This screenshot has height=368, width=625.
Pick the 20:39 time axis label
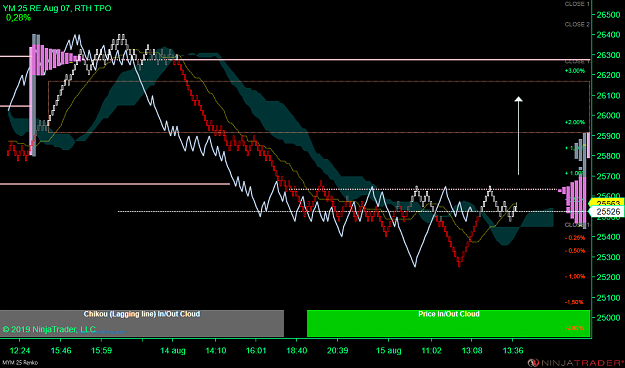click(338, 350)
